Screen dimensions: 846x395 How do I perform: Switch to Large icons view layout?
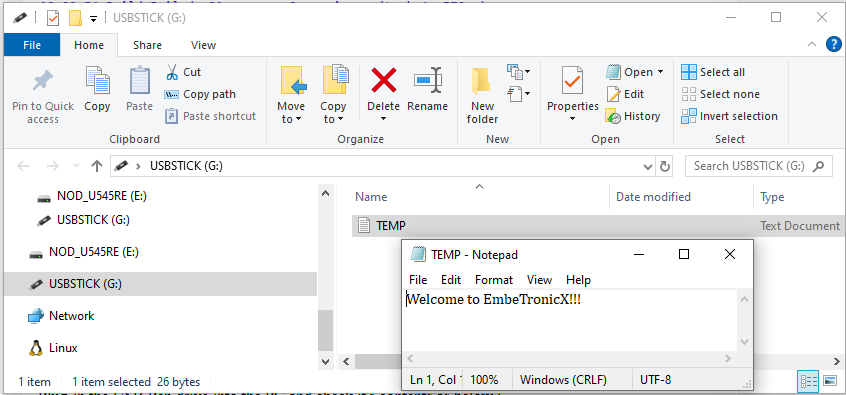point(830,381)
